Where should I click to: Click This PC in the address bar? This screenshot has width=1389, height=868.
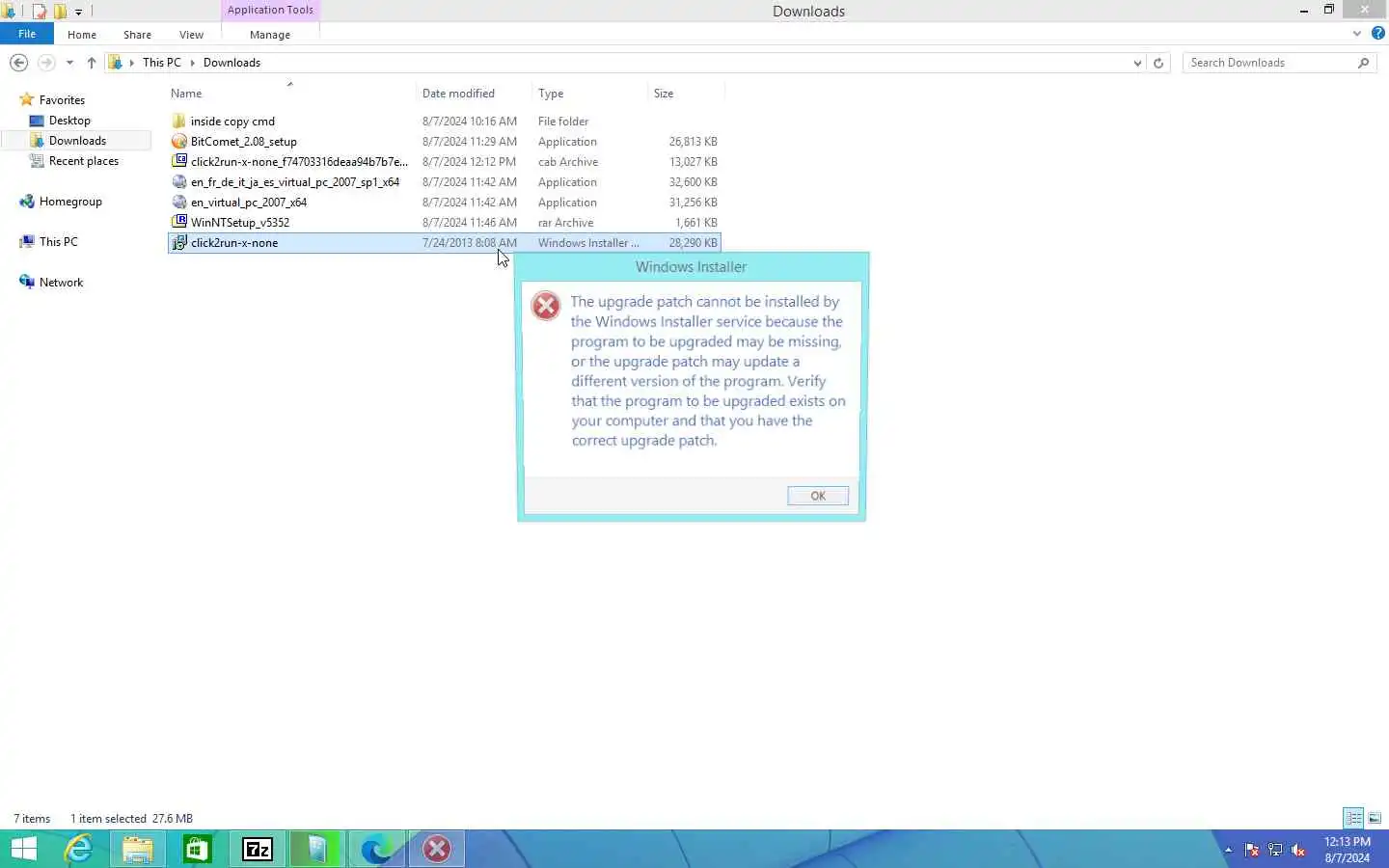click(x=161, y=63)
